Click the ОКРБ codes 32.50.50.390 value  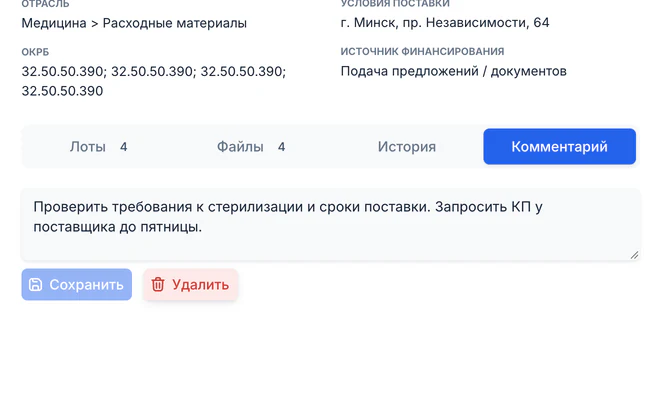(x=154, y=81)
